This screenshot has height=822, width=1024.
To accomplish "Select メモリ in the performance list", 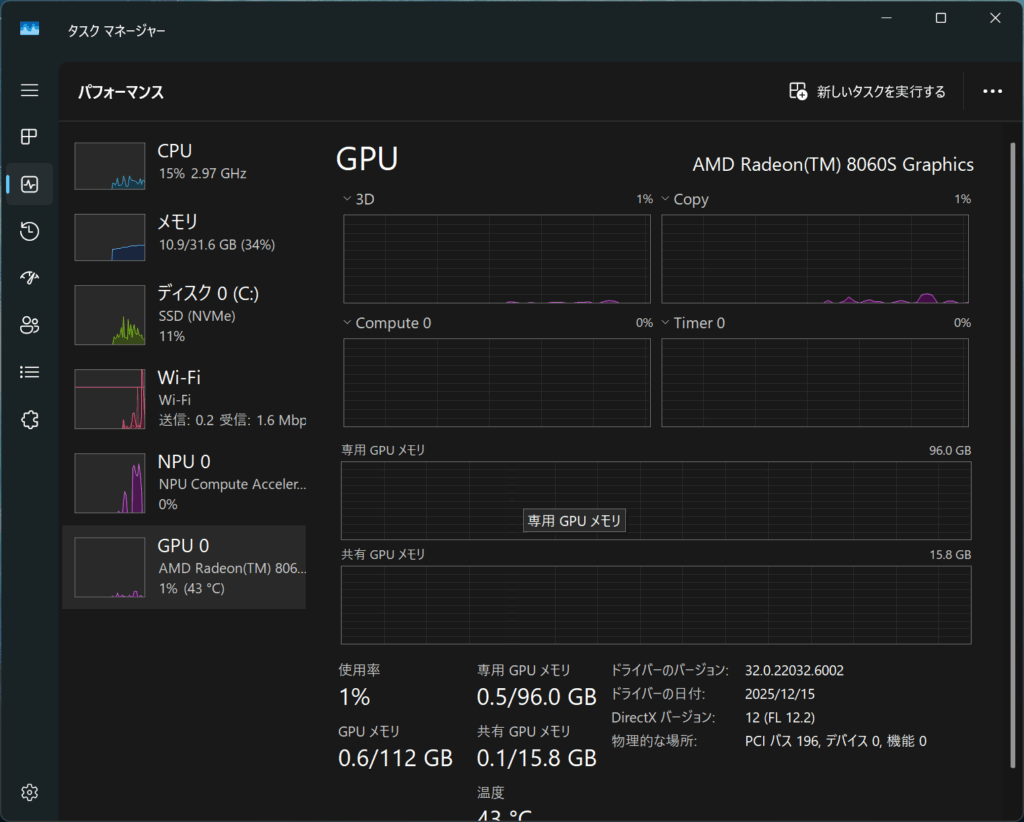I will [184, 233].
